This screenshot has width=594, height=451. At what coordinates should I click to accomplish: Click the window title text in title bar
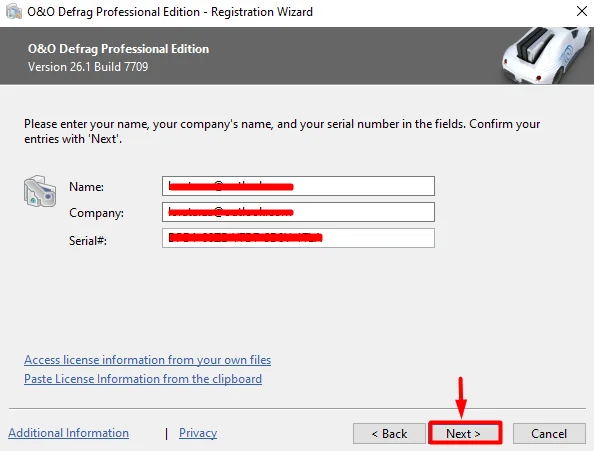click(170, 12)
